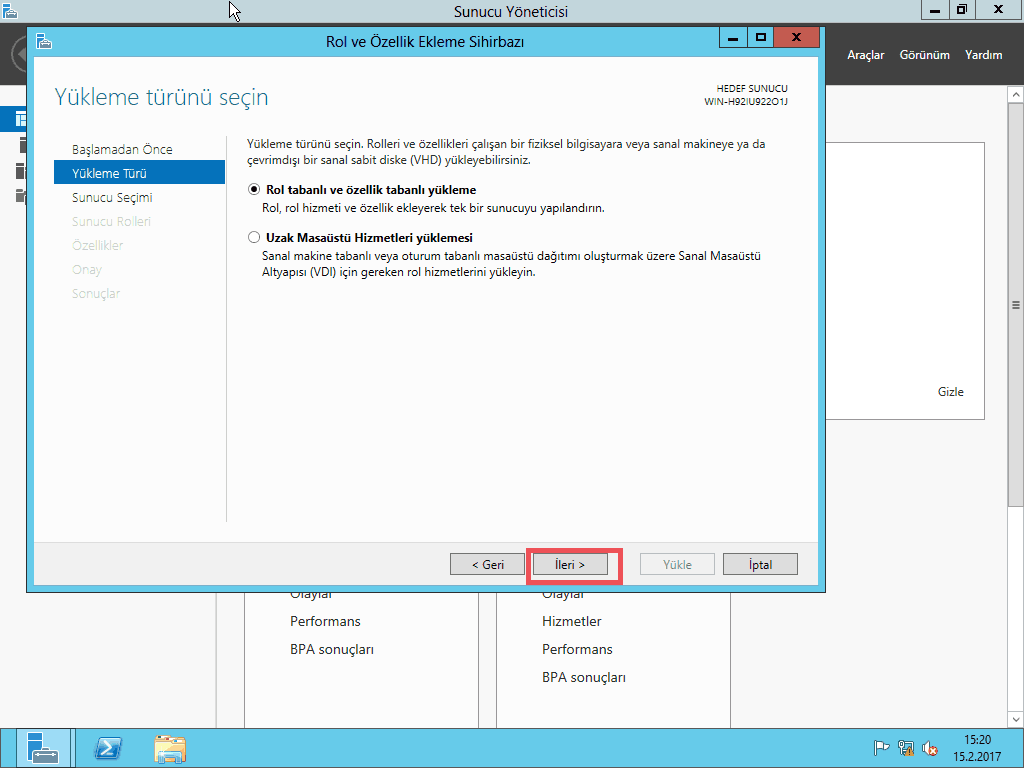1024x768 pixels.
Task: Open Performans listed right below Hizmetler
Action: [577, 649]
